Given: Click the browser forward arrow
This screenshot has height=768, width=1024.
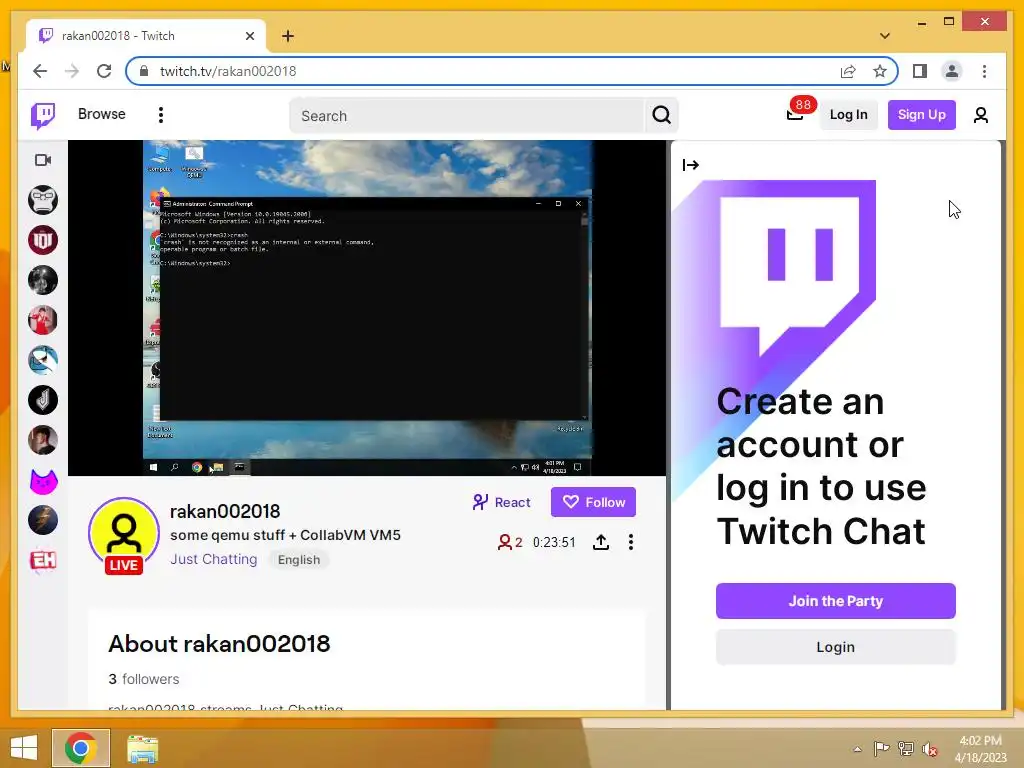Looking at the screenshot, I should pyautogui.click(x=72, y=71).
